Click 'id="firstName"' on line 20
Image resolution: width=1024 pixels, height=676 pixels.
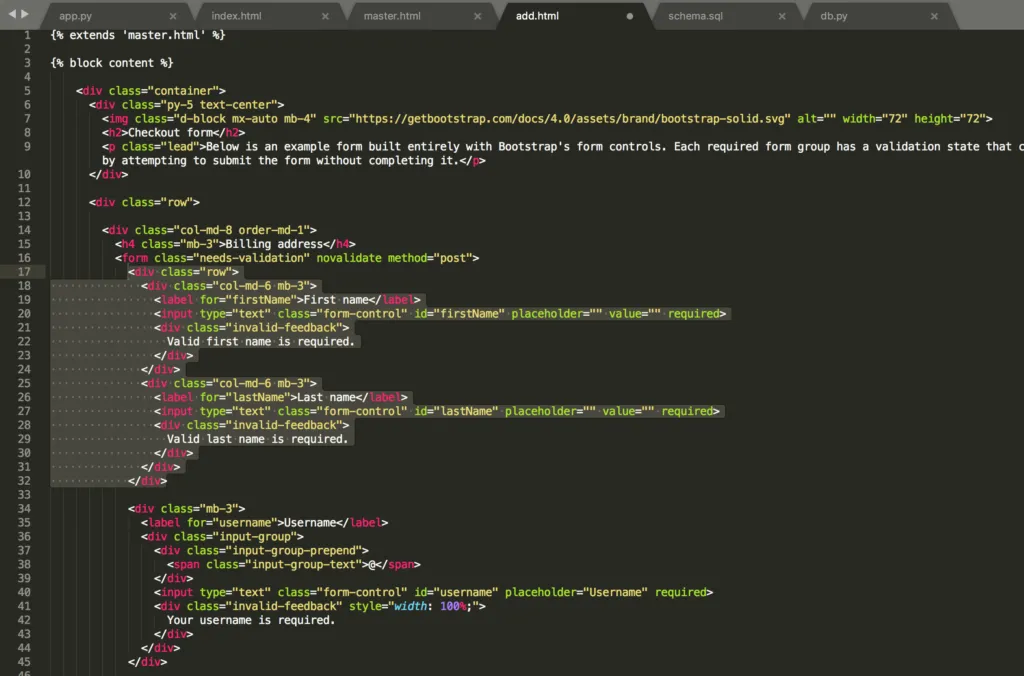pos(459,314)
